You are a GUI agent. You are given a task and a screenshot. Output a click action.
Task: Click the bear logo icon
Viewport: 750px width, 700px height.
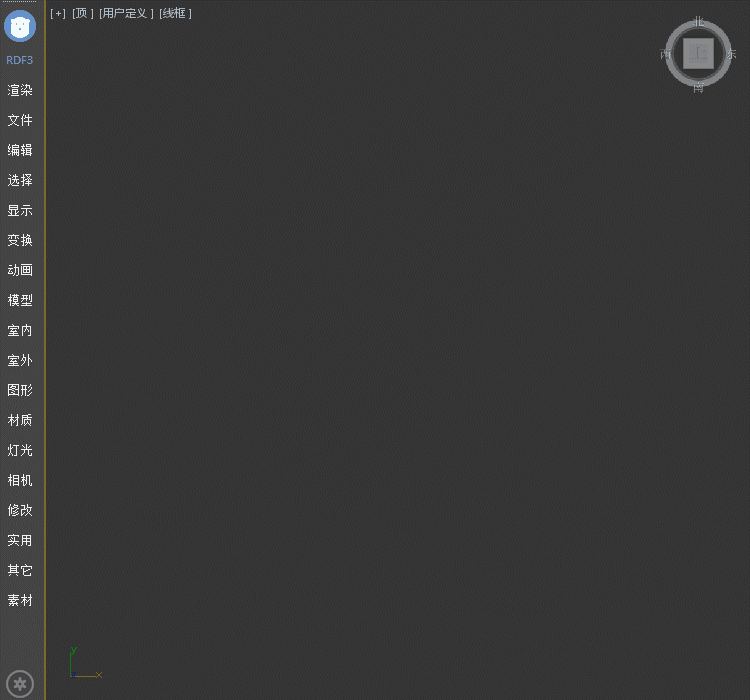click(20, 26)
